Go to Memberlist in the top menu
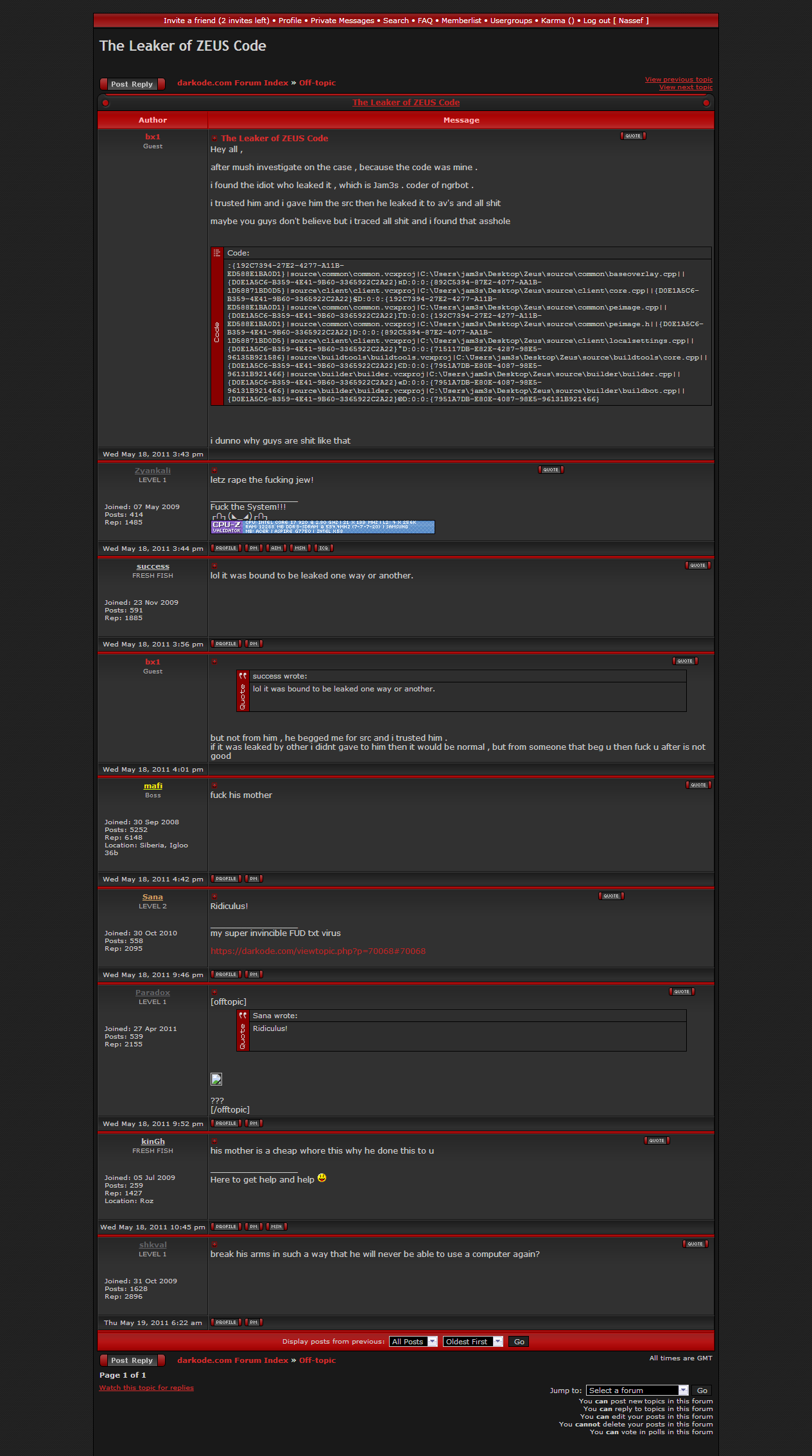The height and width of the screenshot is (1456, 812). [x=461, y=21]
